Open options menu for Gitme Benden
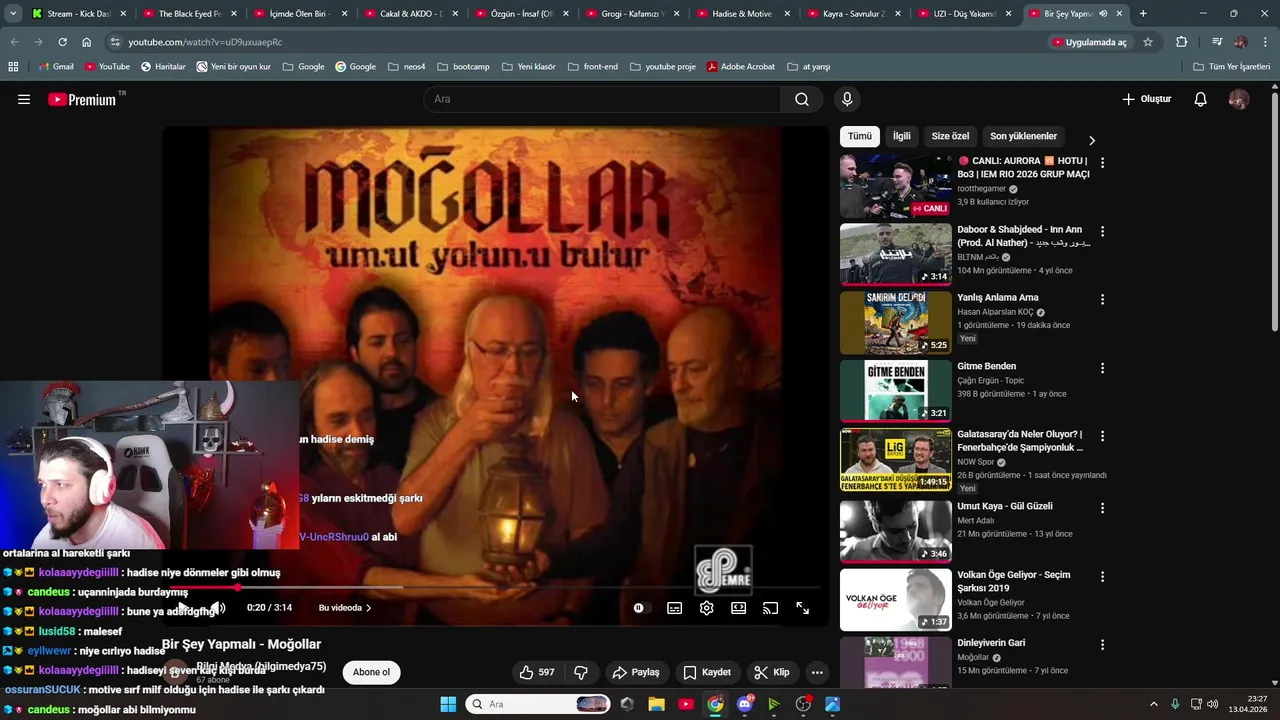Viewport: 1280px width, 720px height. point(1102,368)
